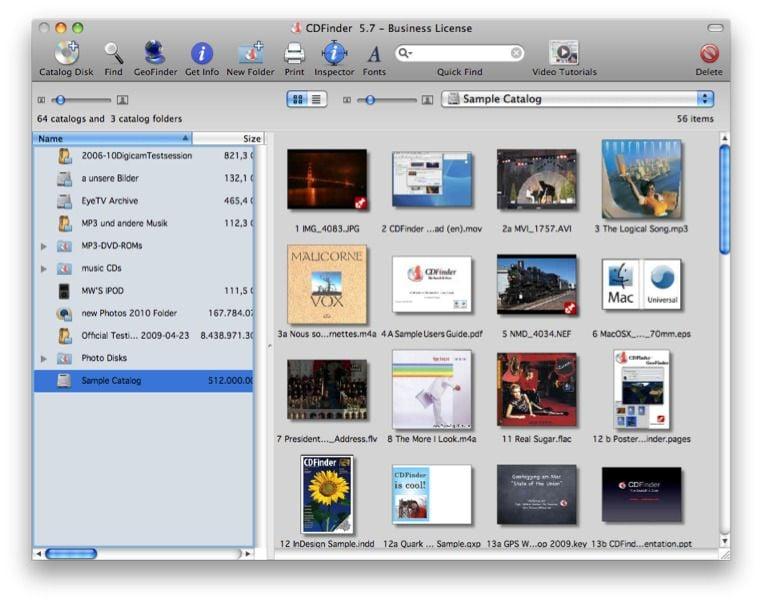Clear the Quick Find search field
The width and height of the screenshot is (762, 604).
pyautogui.click(x=516, y=52)
